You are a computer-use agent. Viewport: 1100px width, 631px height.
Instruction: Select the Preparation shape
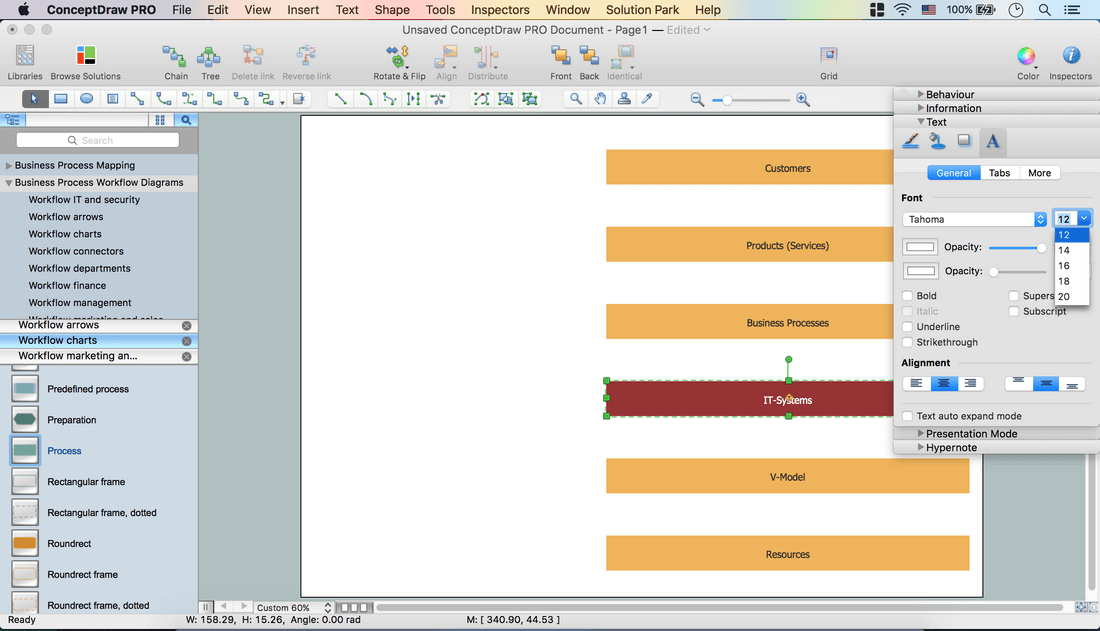coord(25,420)
